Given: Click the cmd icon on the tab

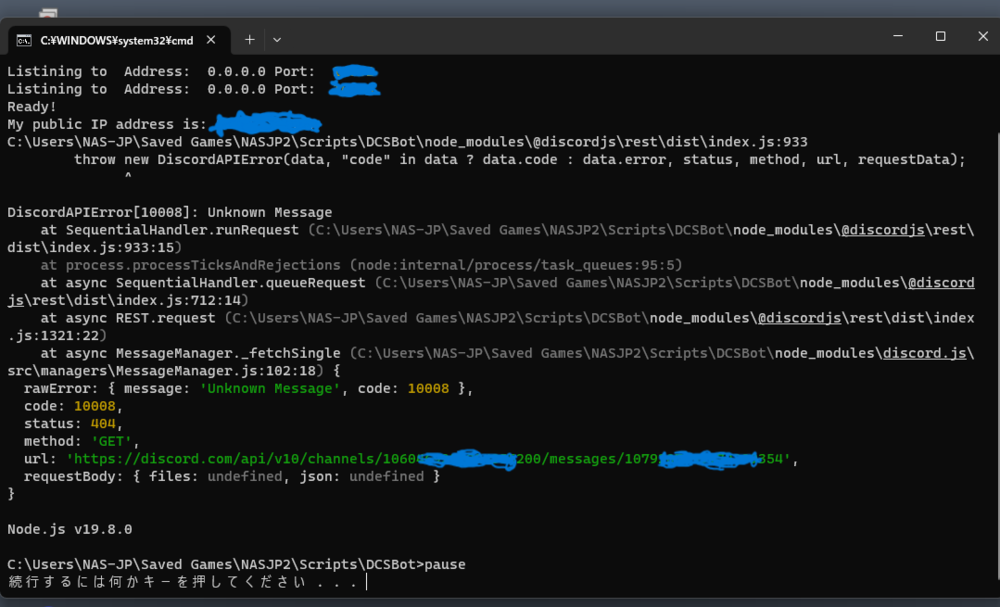Looking at the screenshot, I should (x=24, y=41).
